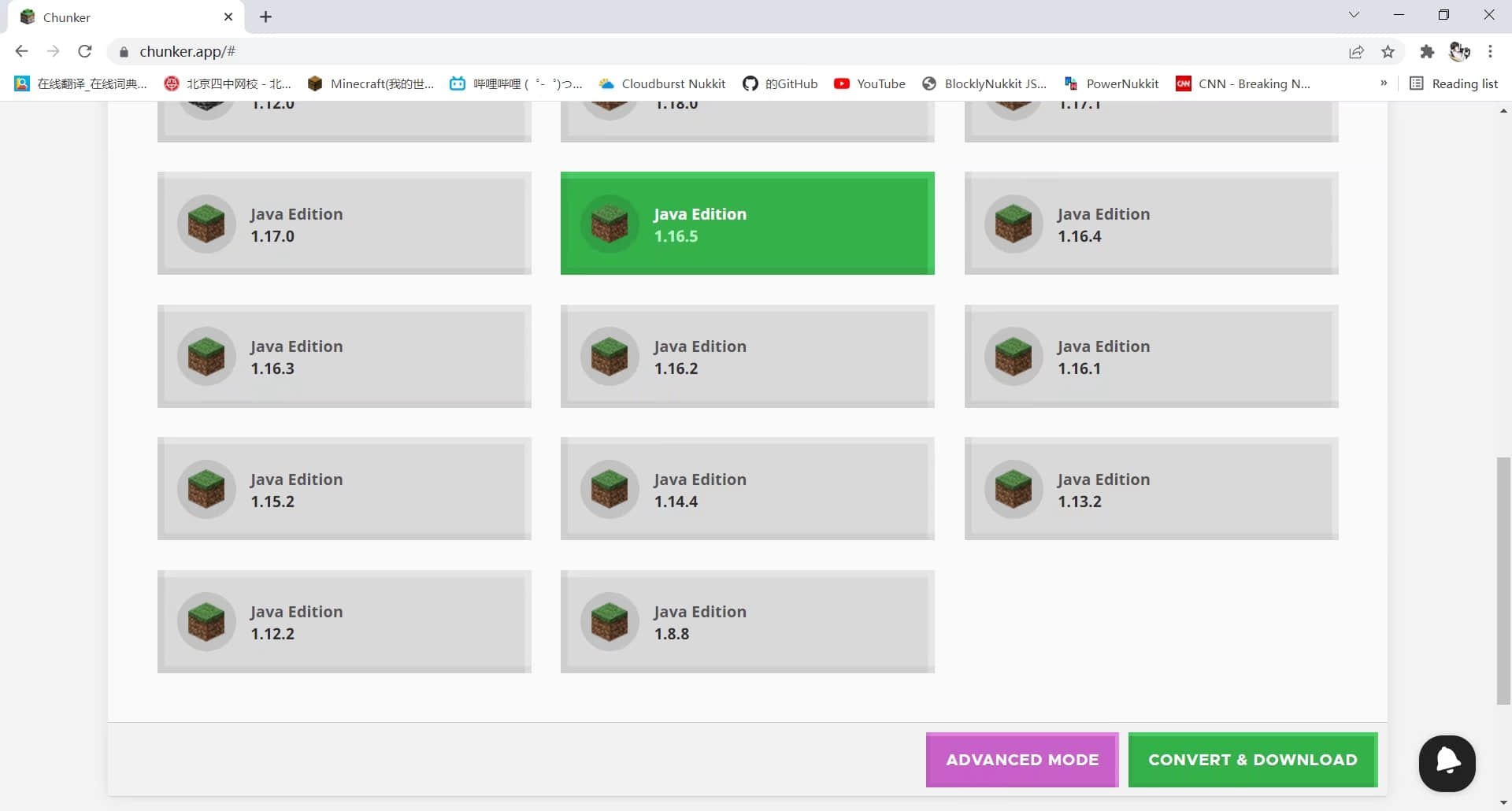The height and width of the screenshot is (811, 1512).
Task: Go back to previous page
Action: click(21, 51)
